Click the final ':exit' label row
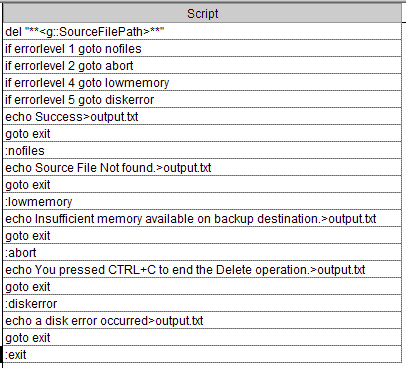Screen dimensions: 406x368 (202, 355)
